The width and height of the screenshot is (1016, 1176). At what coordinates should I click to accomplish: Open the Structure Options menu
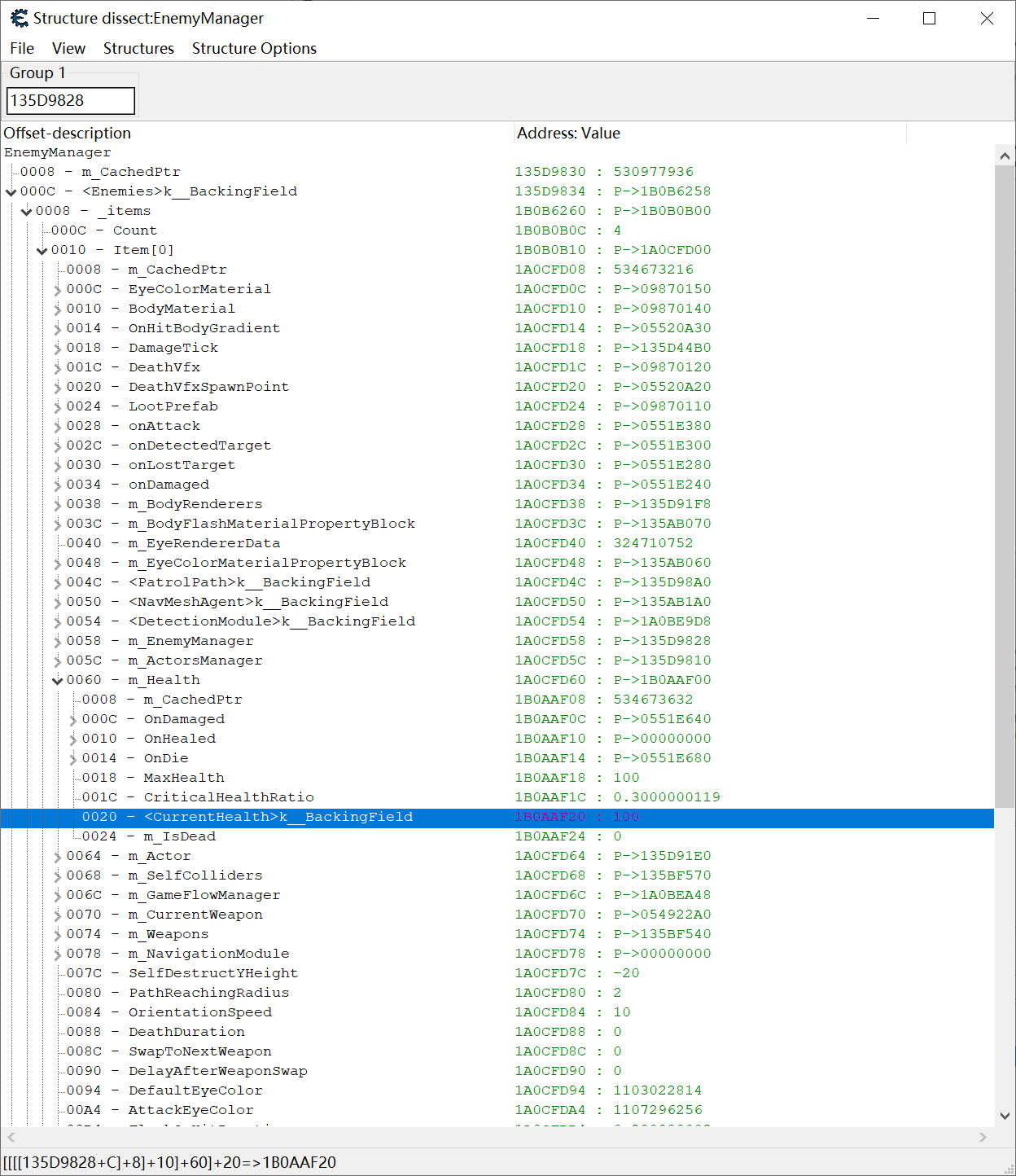point(254,49)
